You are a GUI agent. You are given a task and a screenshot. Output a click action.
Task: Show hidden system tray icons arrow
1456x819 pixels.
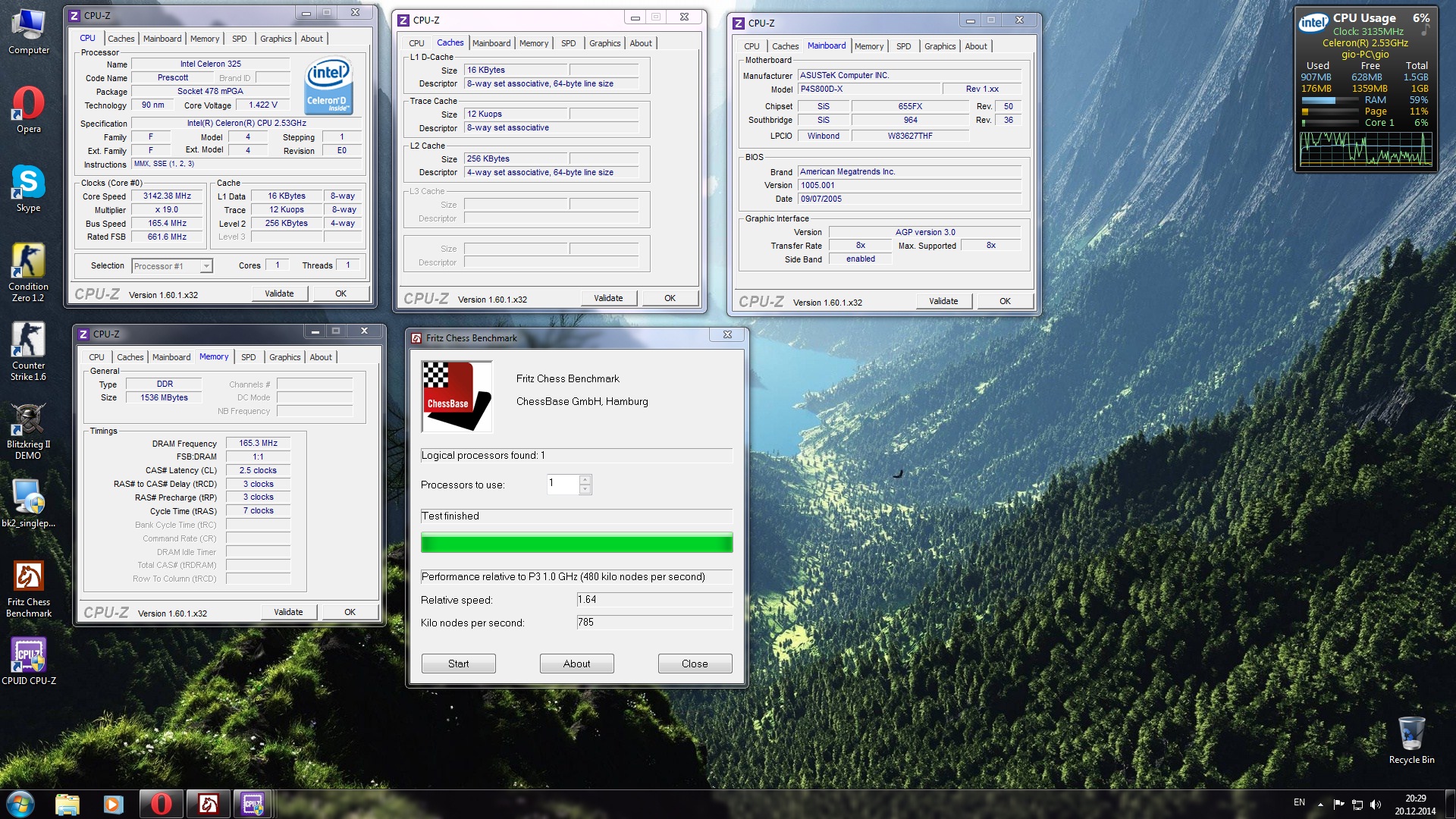[1320, 804]
